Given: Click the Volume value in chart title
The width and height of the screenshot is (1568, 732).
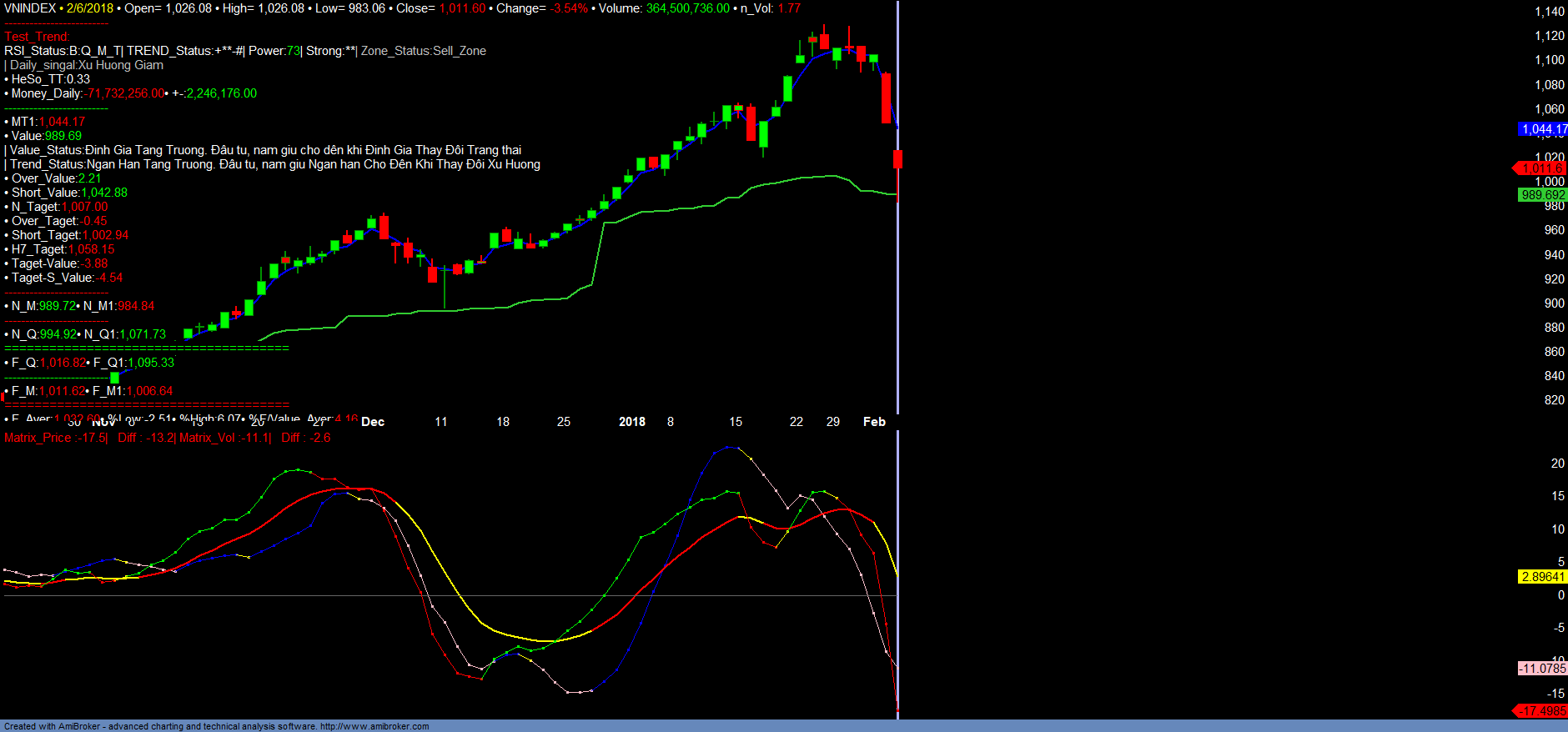Looking at the screenshot, I should [687, 8].
